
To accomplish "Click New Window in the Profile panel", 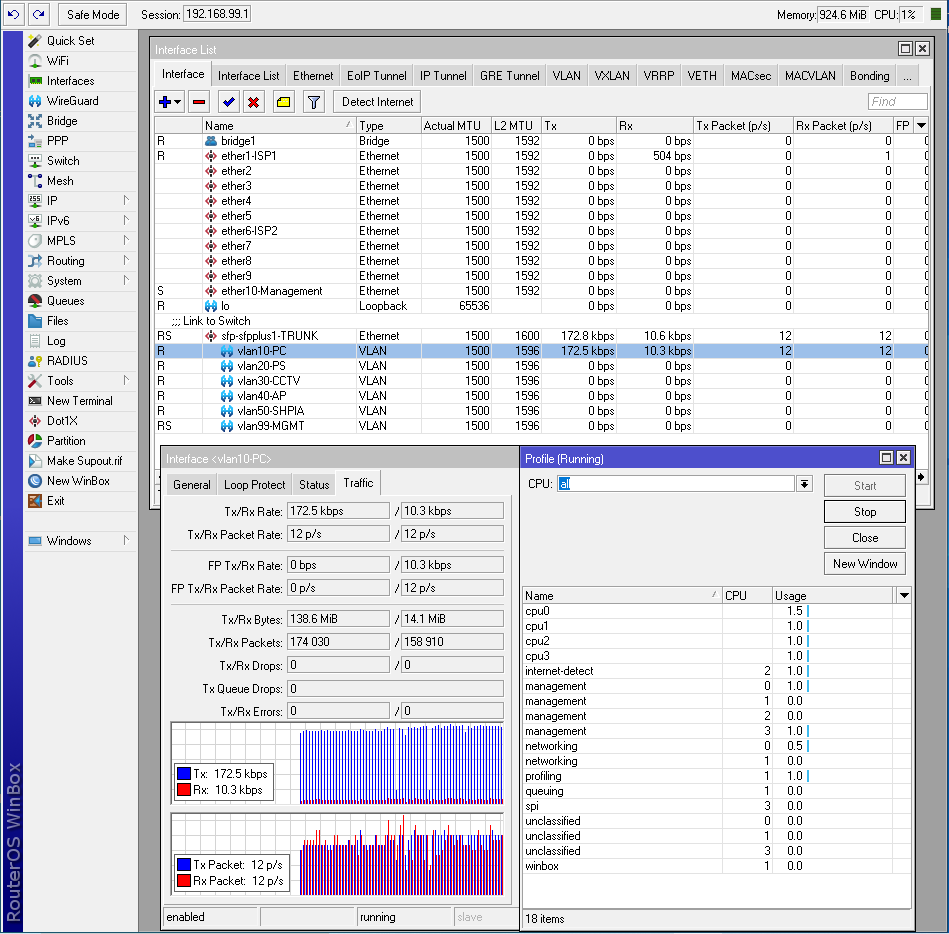I will click(864, 563).
